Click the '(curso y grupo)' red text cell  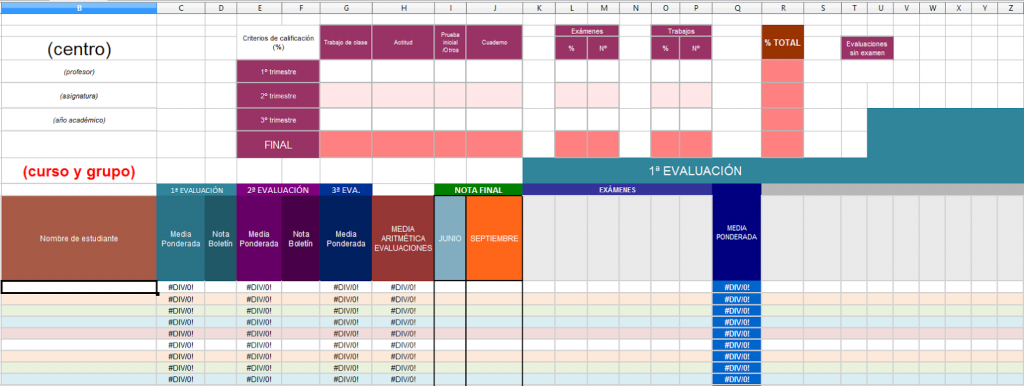(x=79, y=172)
